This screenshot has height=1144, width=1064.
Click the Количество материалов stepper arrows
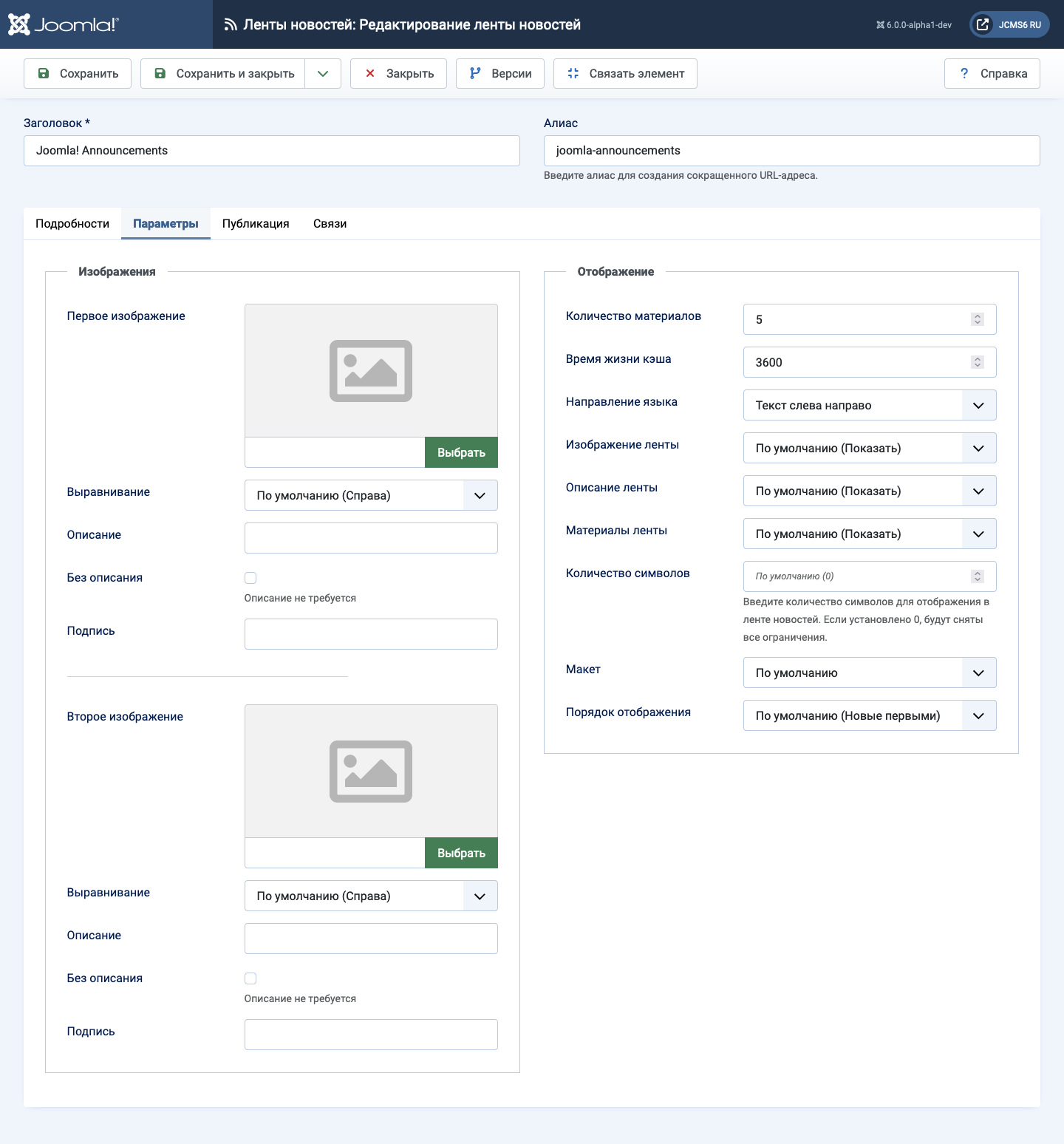pos(978,319)
